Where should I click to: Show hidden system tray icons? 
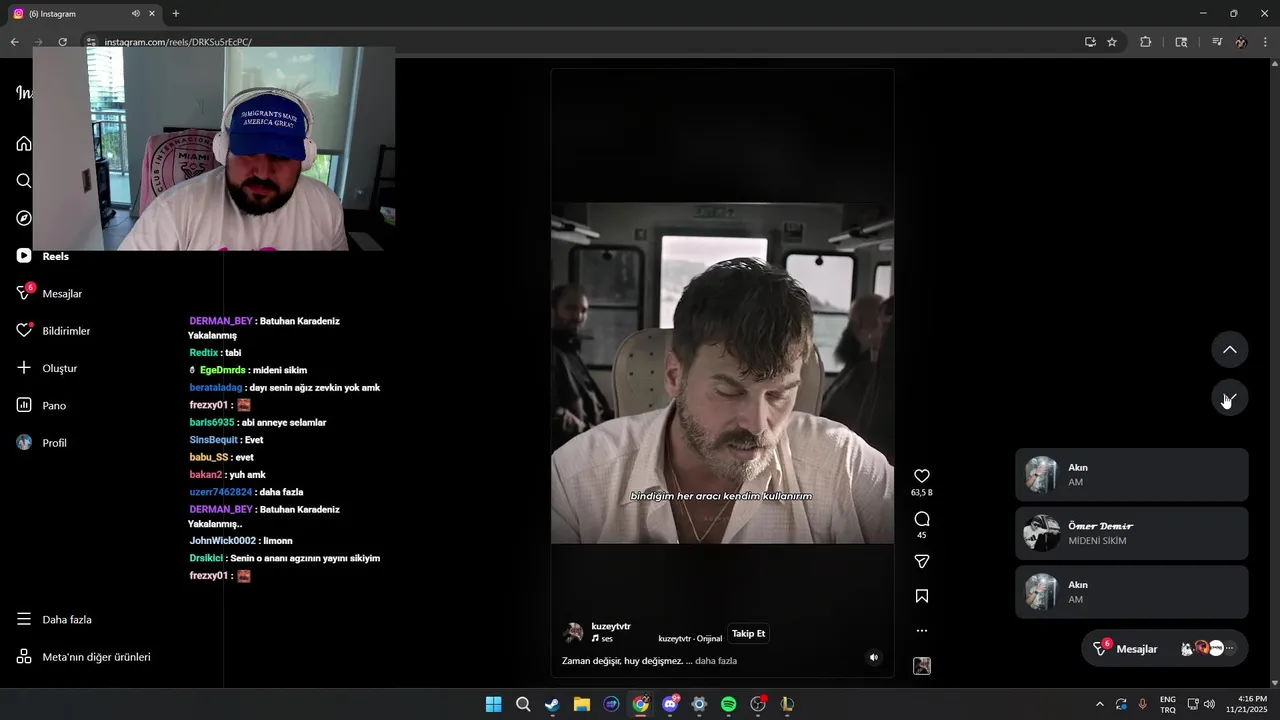coord(1100,704)
